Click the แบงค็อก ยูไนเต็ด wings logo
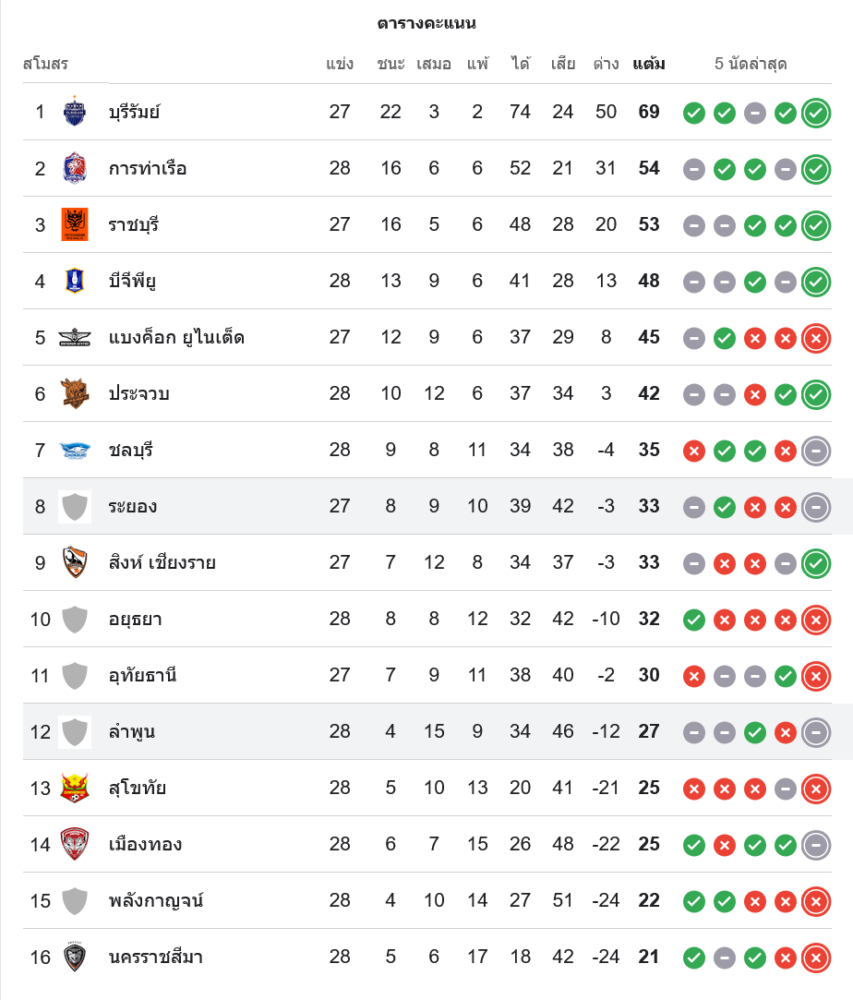The width and height of the screenshot is (853, 1000). (x=75, y=337)
